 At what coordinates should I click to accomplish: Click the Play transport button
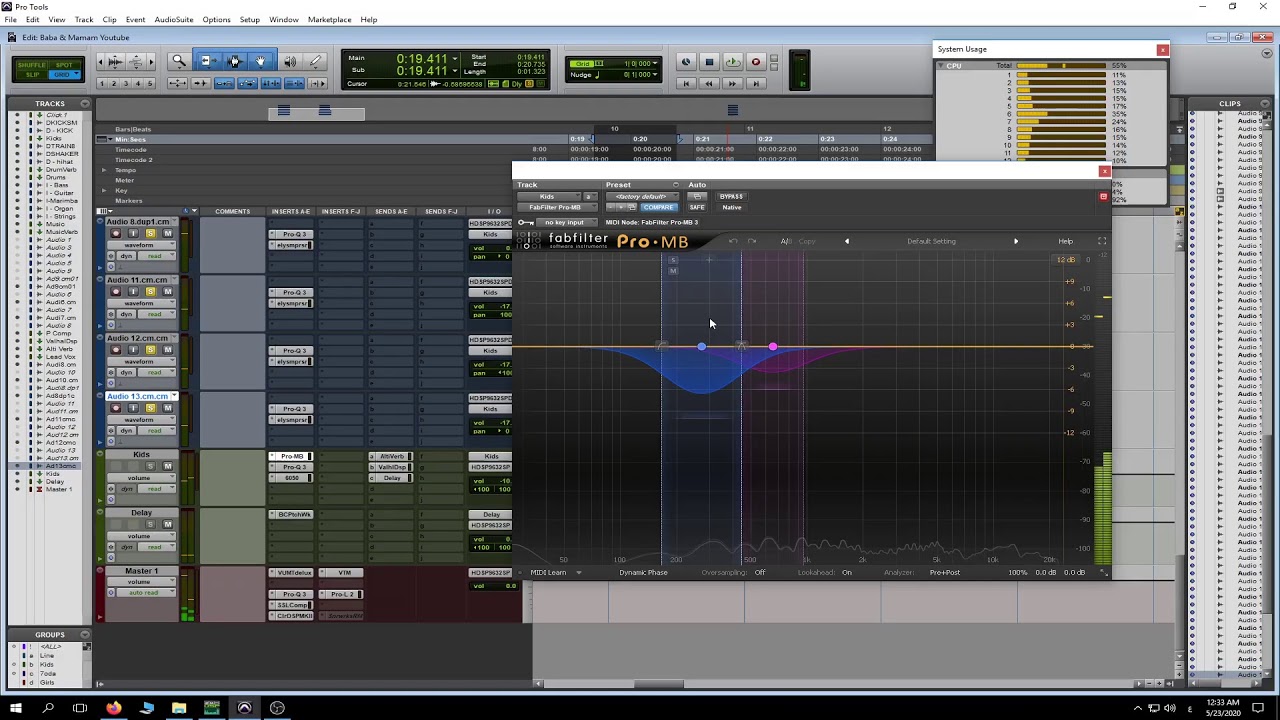pos(732,62)
